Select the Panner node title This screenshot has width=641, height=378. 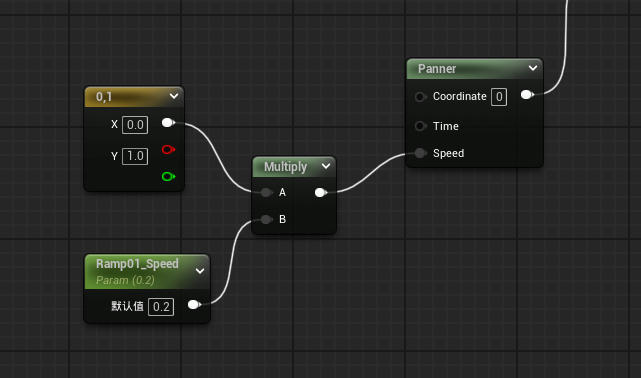point(437,69)
